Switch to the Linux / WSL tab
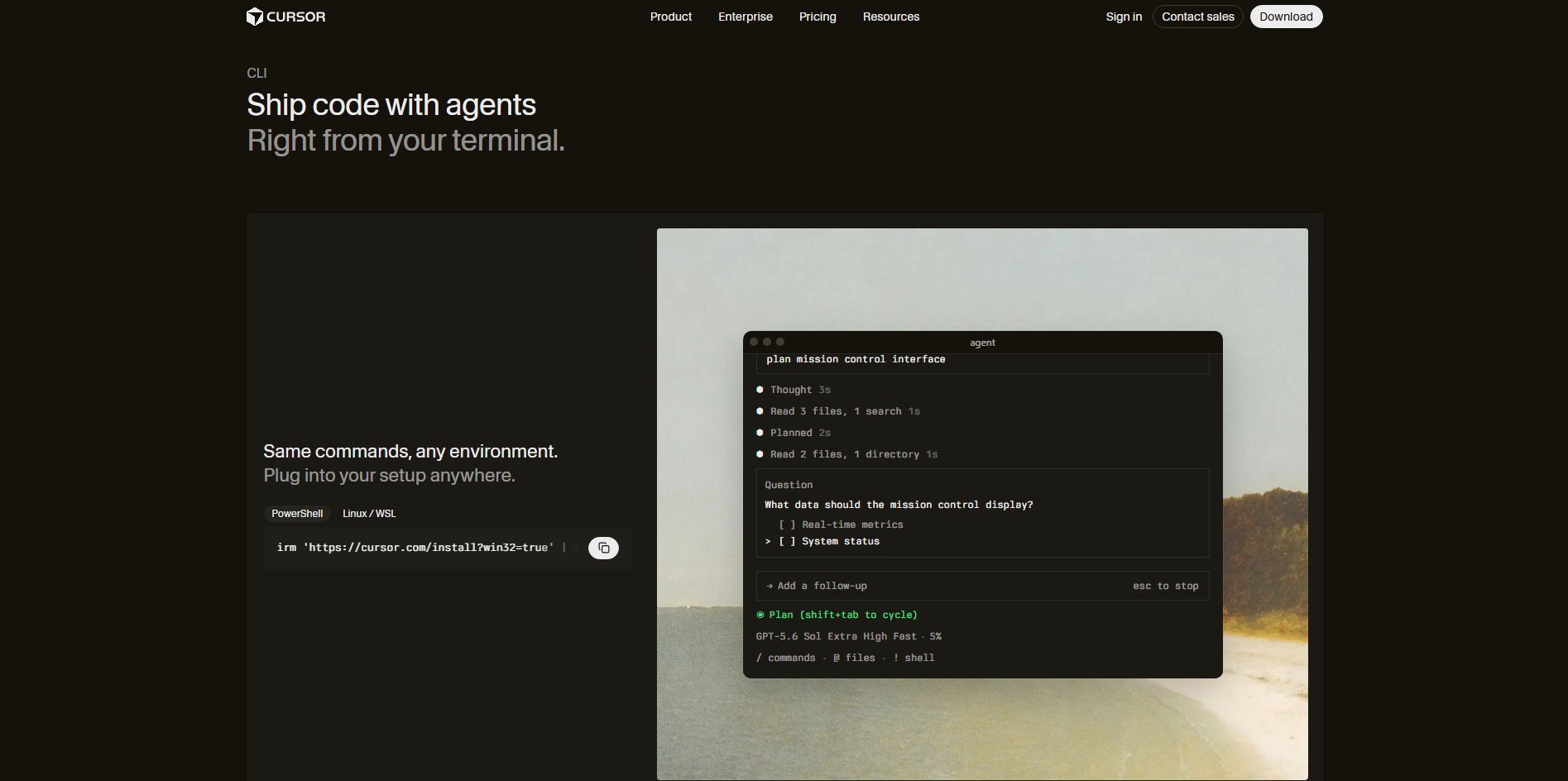 tap(369, 514)
